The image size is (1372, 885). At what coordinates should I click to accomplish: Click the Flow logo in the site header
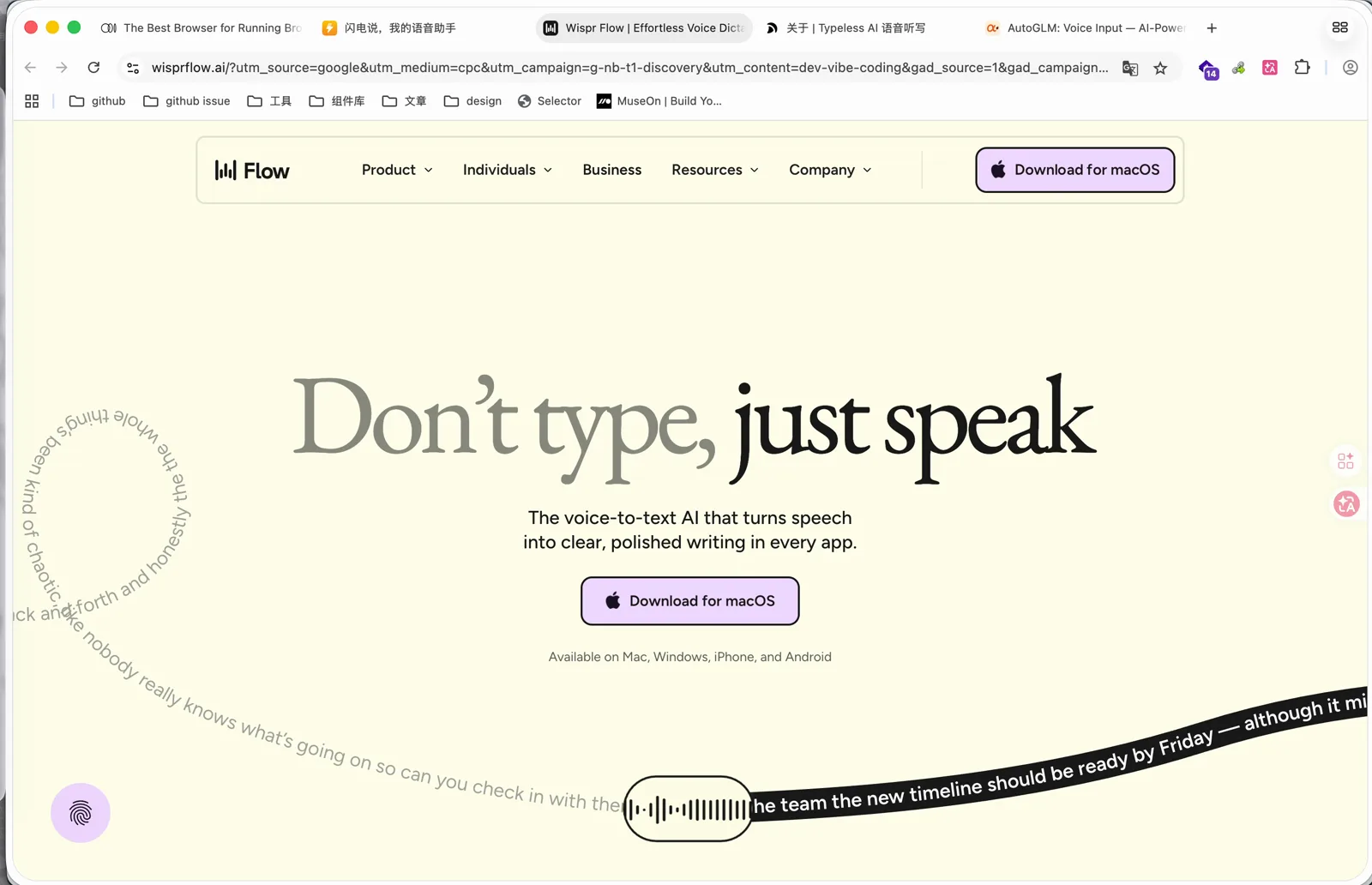click(252, 171)
